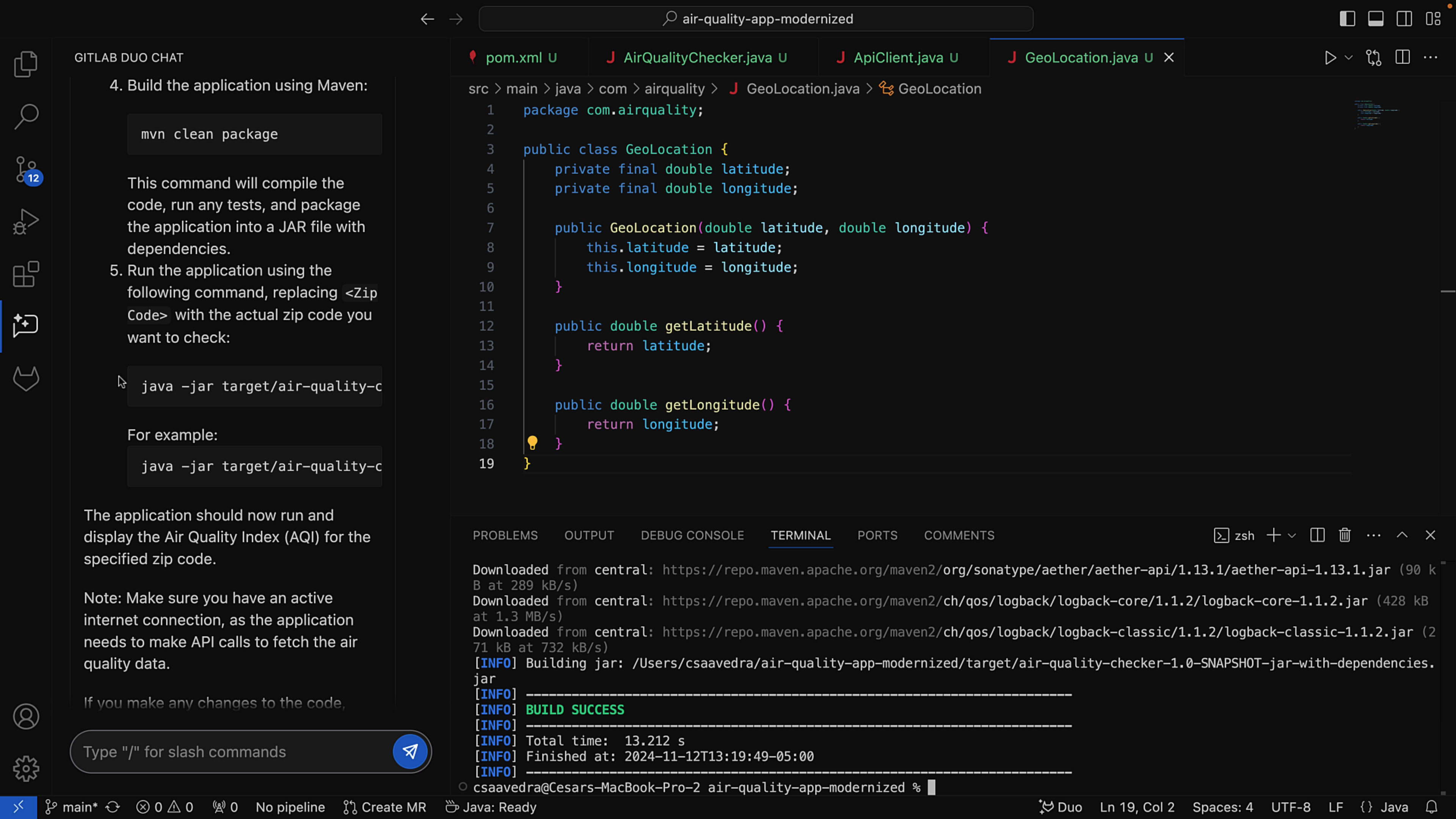
Task: Send chat message with paper plane button
Action: coord(410,751)
